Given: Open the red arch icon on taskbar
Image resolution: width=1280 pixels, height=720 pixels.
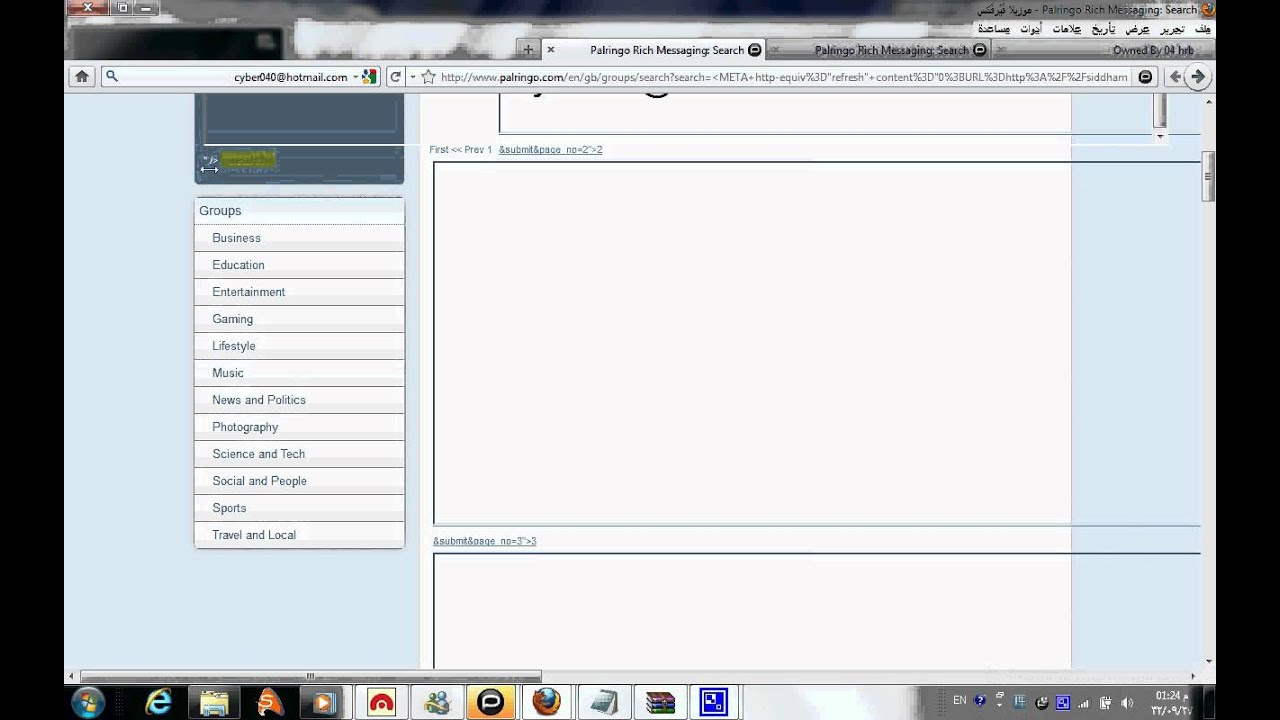Looking at the screenshot, I should (x=380, y=702).
